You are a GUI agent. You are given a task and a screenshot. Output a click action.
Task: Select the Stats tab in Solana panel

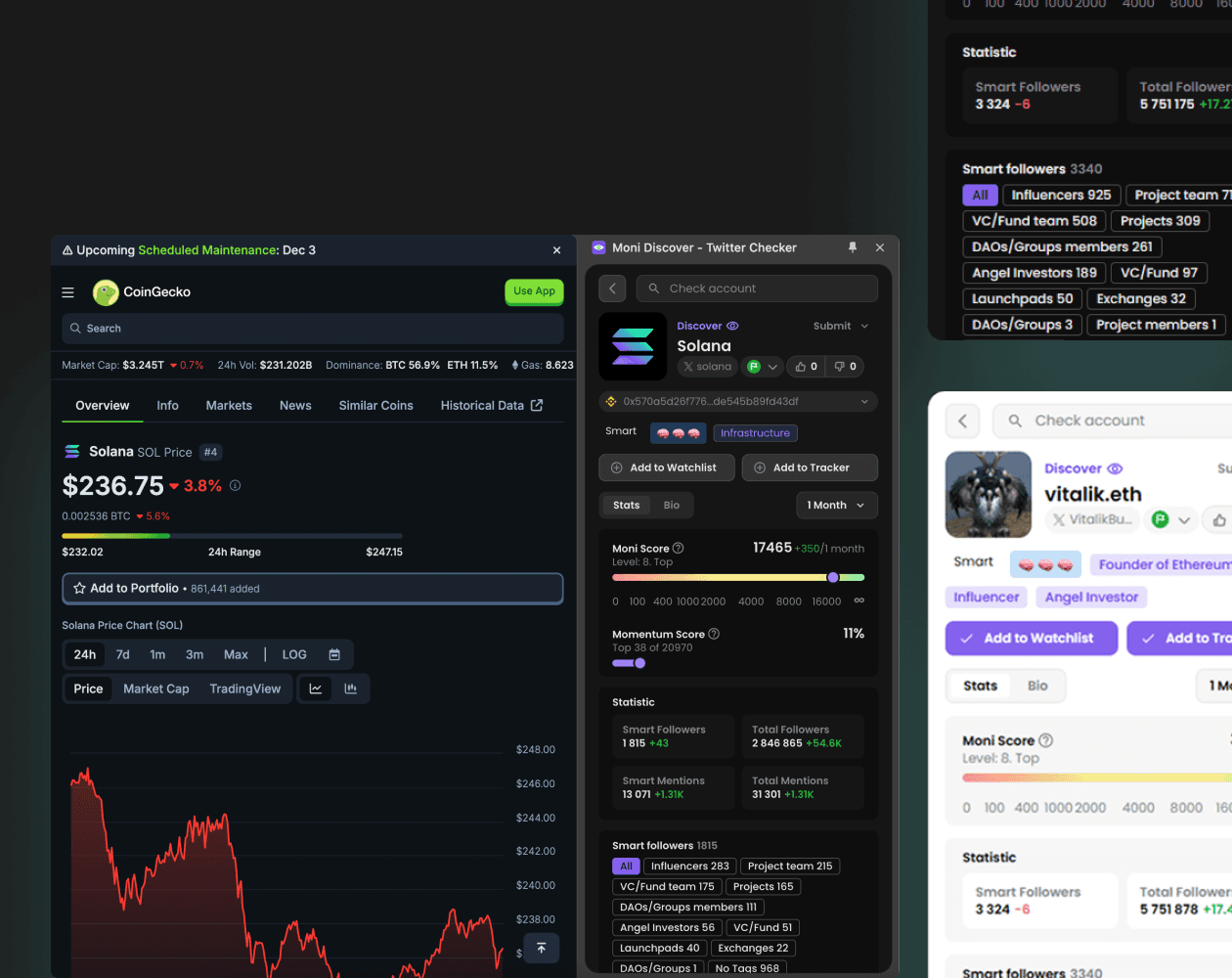coord(626,506)
